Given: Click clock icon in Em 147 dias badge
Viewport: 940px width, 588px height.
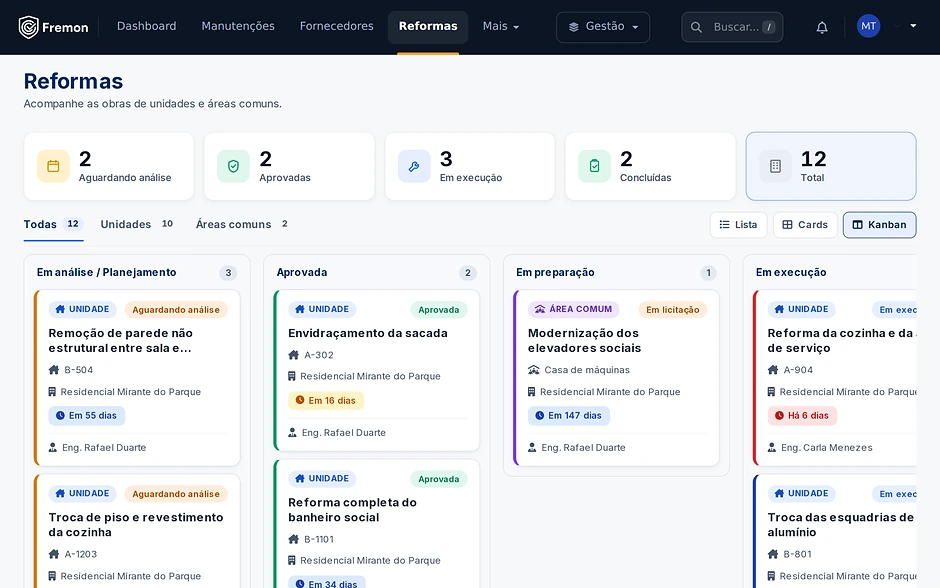Looking at the screenshot, I should point(540,415).
